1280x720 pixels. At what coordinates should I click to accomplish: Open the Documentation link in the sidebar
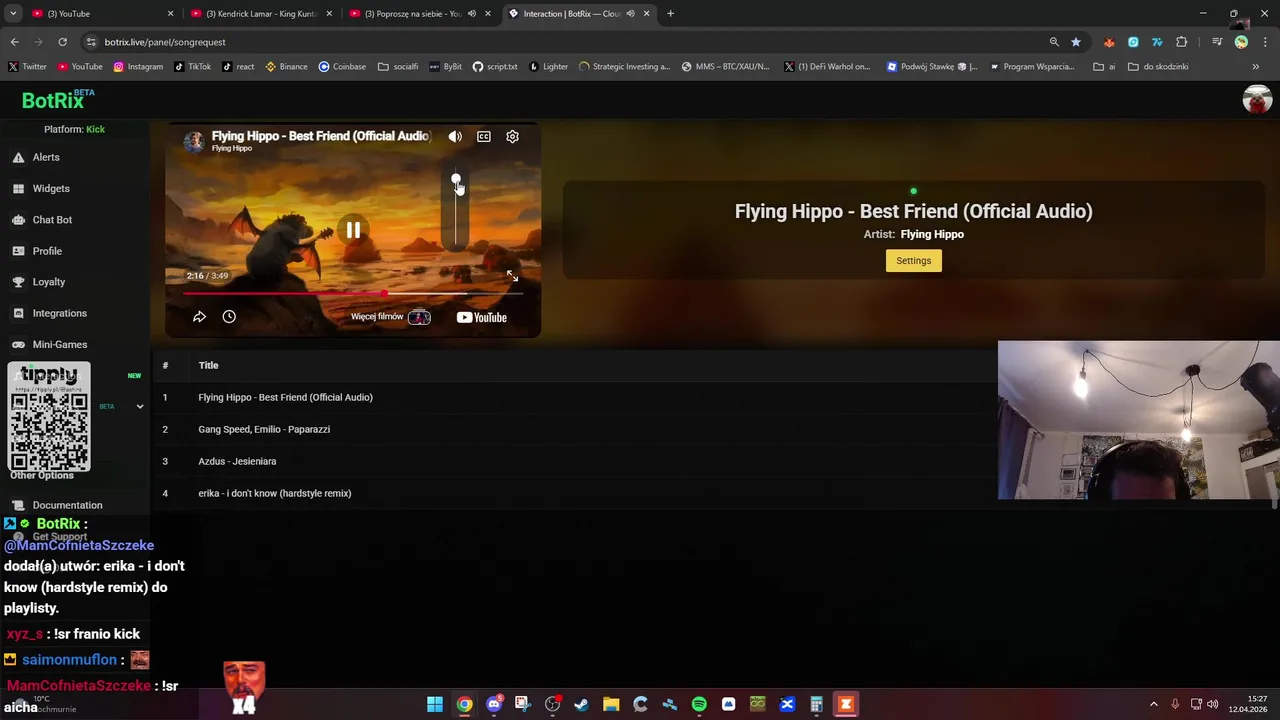pyautogui.click(x=67, y=505)
